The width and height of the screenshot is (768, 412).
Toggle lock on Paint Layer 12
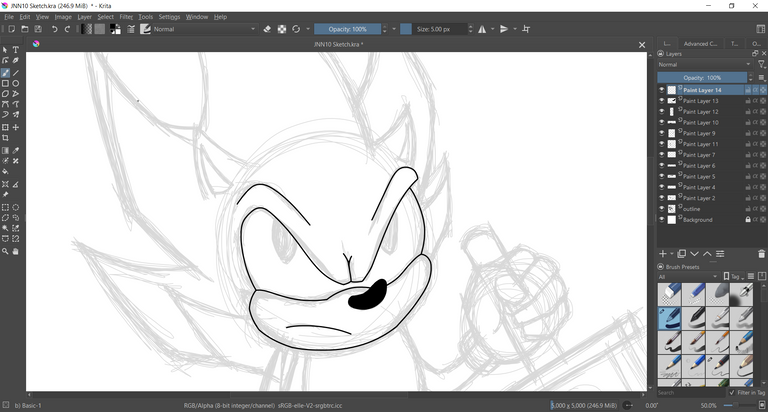(x=748, y=112)
